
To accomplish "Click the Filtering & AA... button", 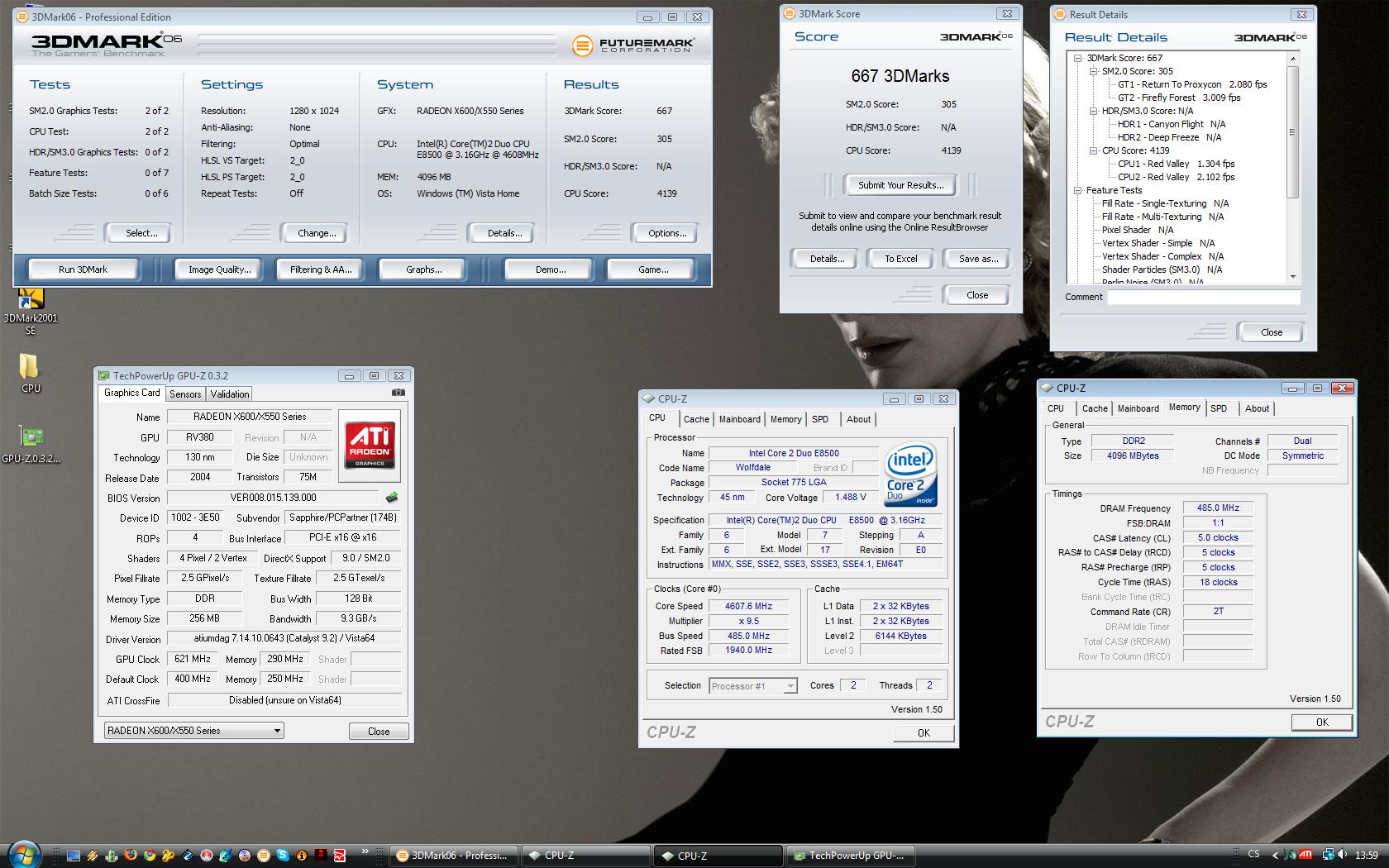I will pos(321,269).
